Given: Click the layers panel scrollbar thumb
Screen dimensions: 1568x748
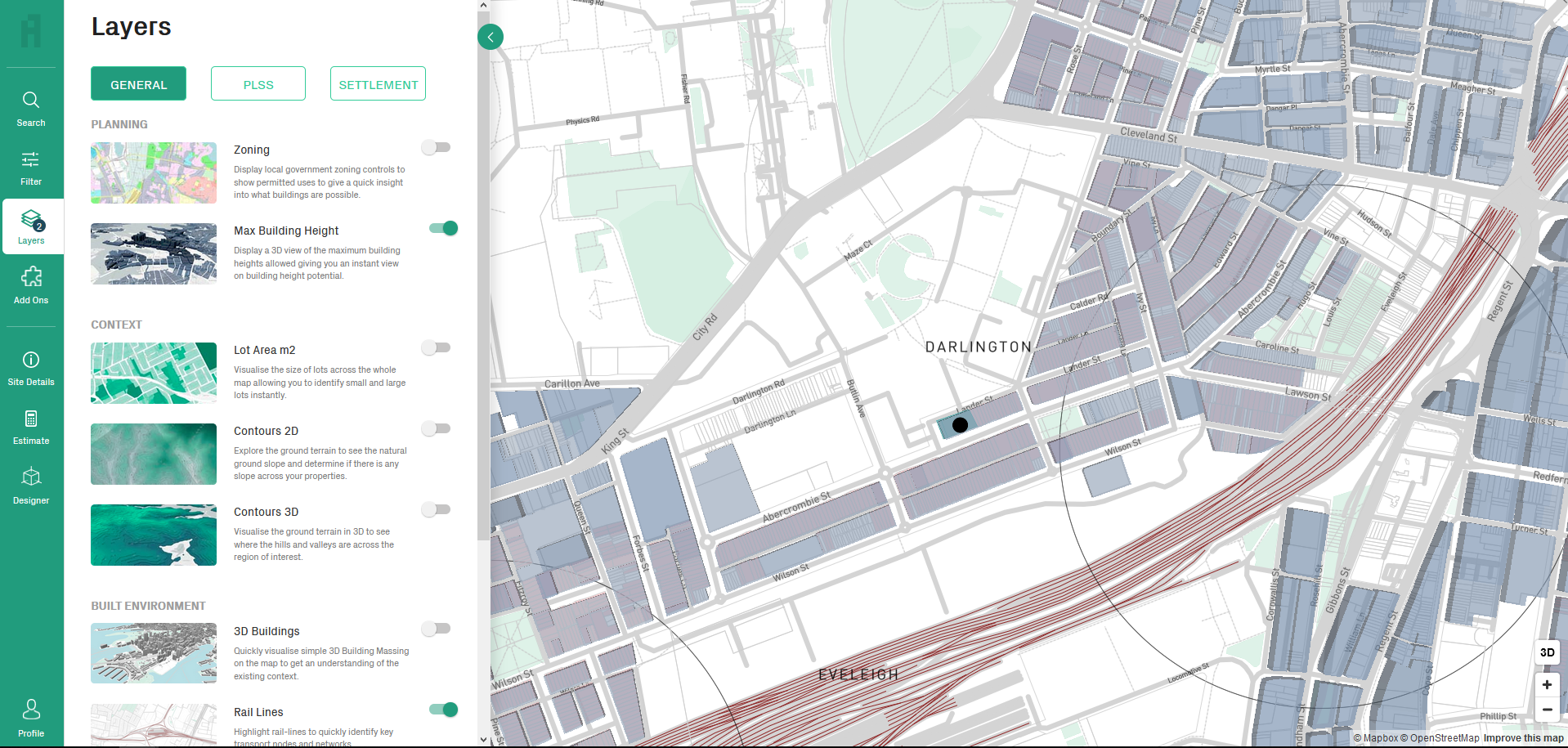Looking at the screenshot, I should pyautogui.click(x=483, y=274).
